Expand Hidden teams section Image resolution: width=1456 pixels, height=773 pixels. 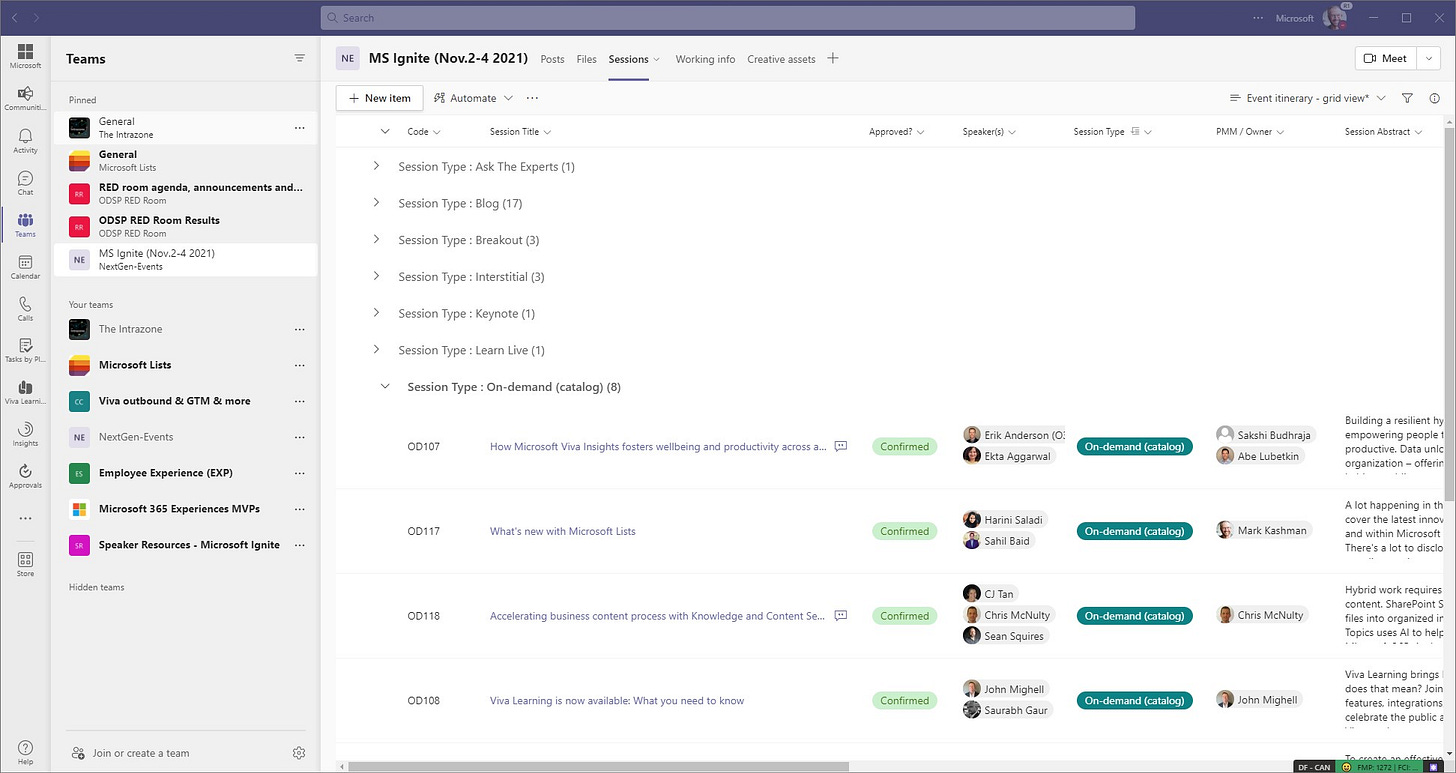96,587
